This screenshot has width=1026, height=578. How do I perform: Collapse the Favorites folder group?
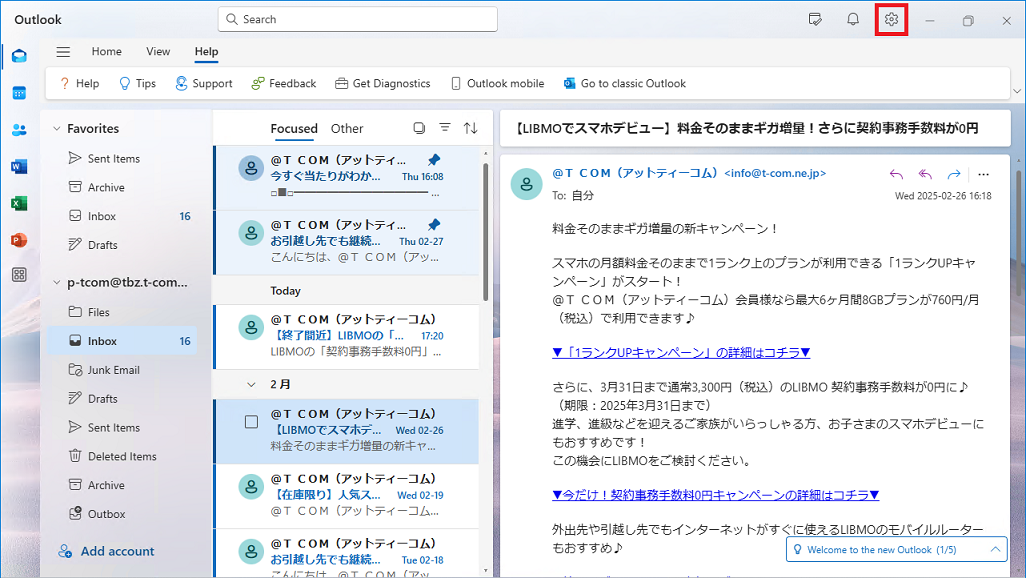pos(55,129)
